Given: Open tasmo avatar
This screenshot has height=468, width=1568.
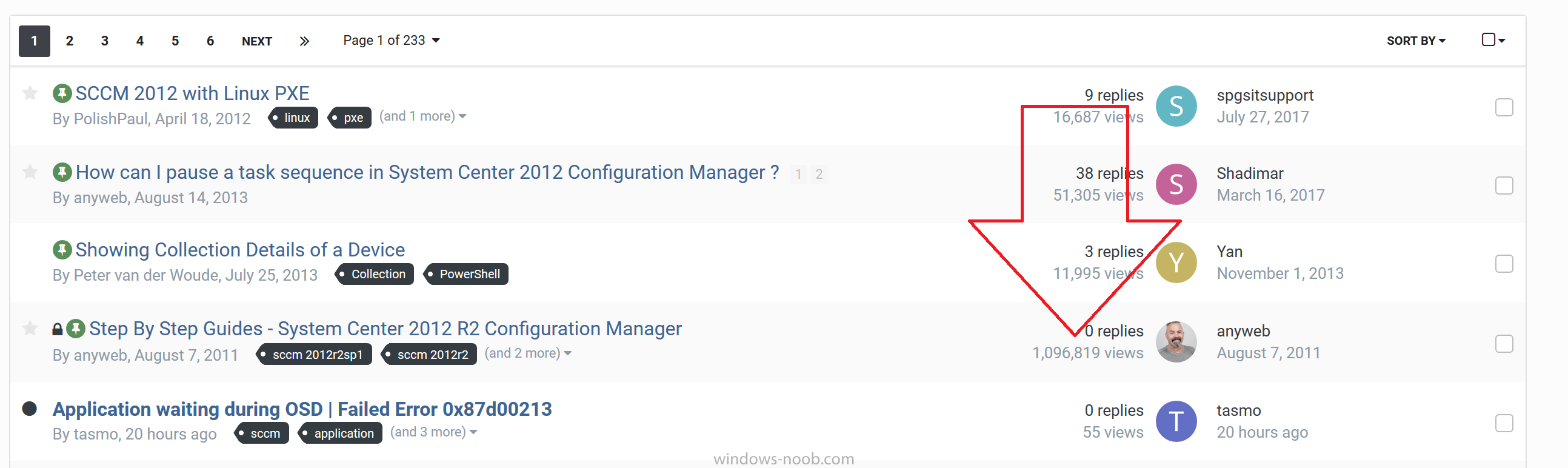Looking at the screenshot, I should click(x=1176, y=421).
